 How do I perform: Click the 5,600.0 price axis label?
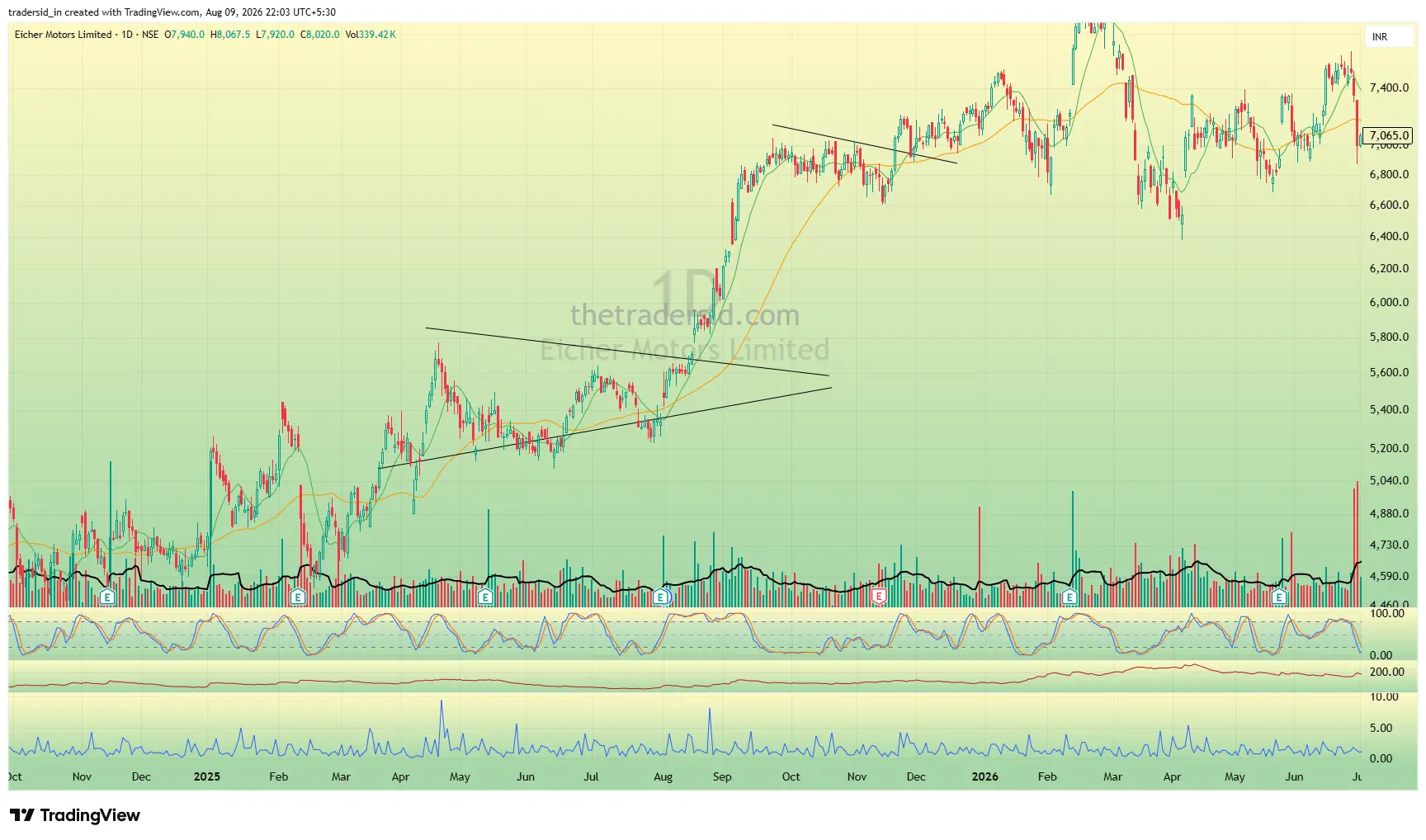point(1389,373)
